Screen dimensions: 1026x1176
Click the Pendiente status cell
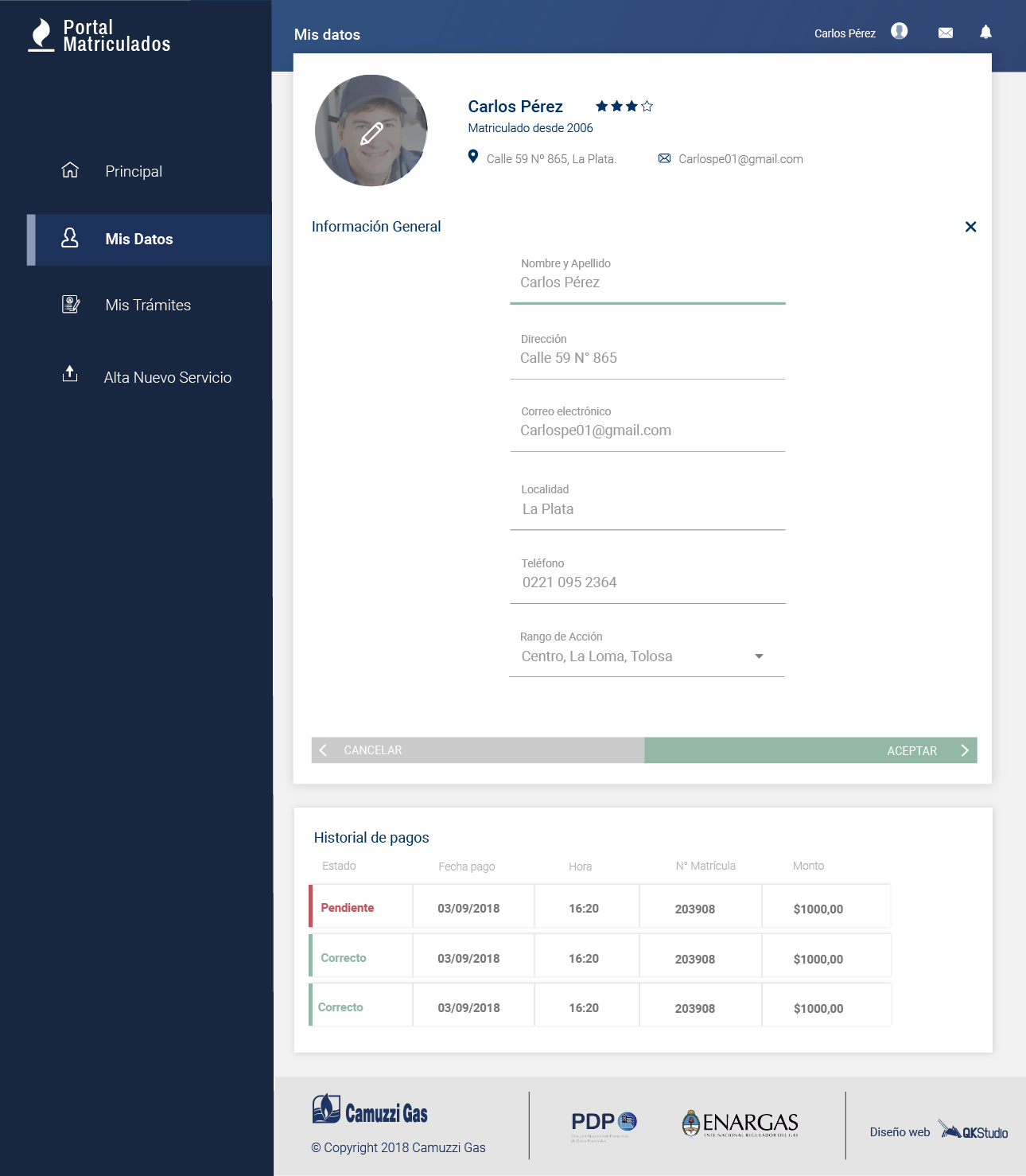(361, 905)
